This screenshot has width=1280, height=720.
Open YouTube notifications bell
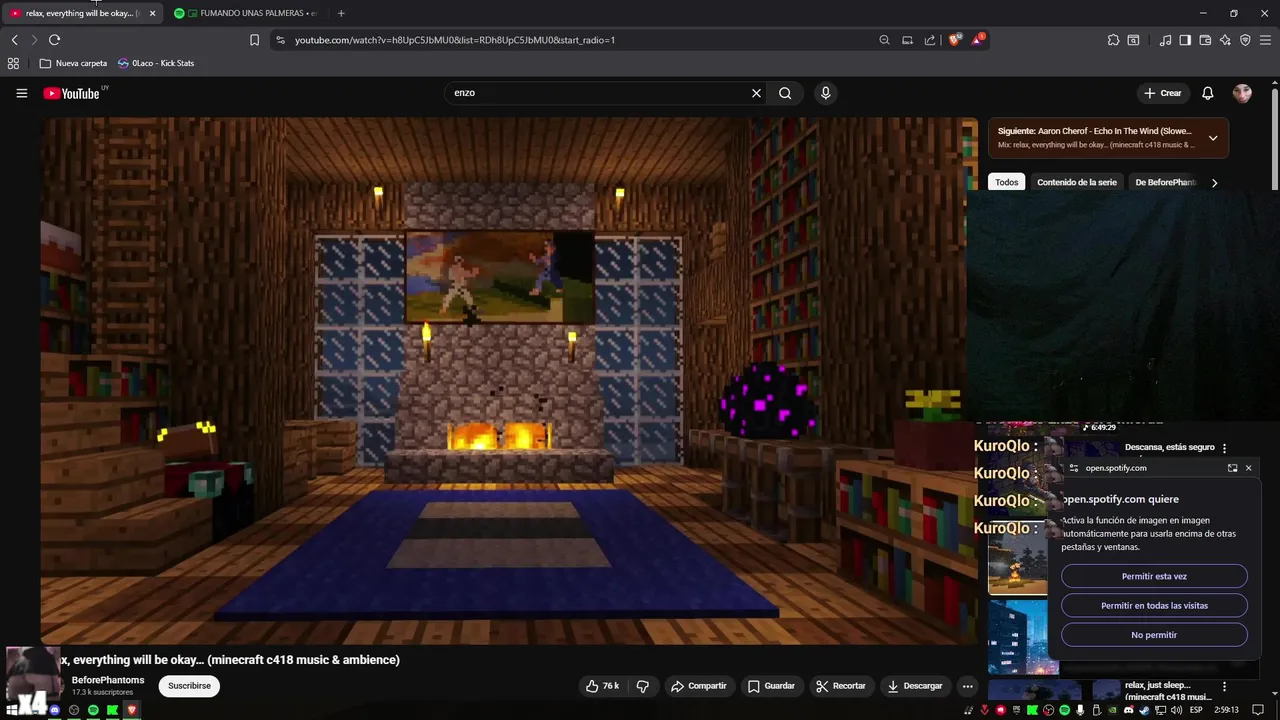[1207, 93]
